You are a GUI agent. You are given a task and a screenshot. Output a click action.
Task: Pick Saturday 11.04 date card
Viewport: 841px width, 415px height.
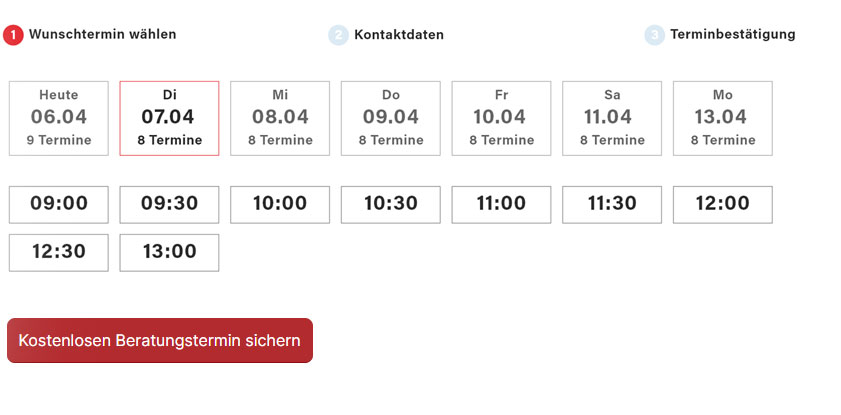(612, 118)
